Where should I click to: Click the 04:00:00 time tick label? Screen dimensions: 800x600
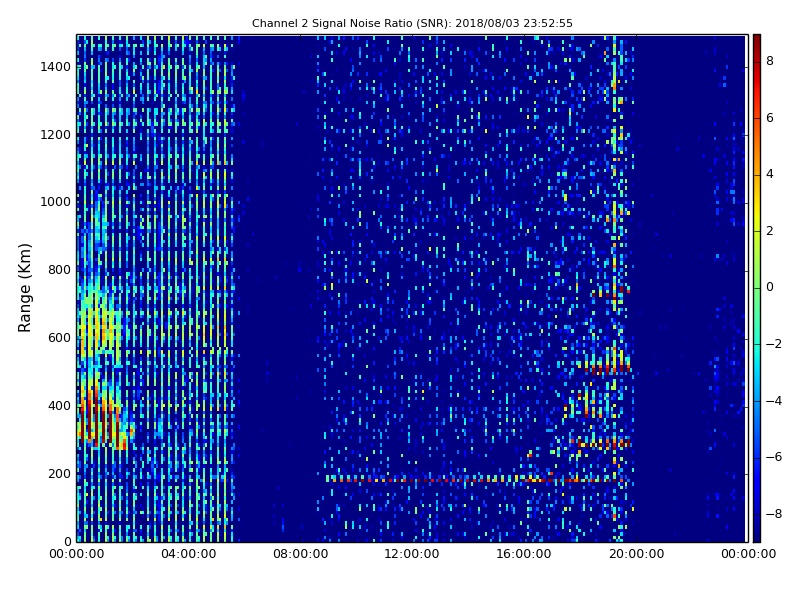coord(189,554)
